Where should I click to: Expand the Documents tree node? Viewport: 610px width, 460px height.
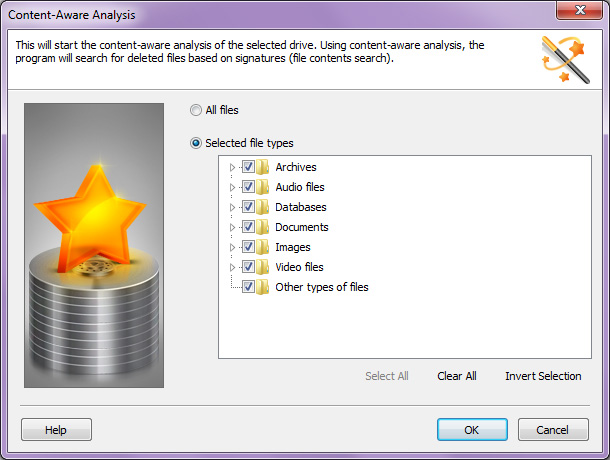pyautogui.click(x=232, y=227)
